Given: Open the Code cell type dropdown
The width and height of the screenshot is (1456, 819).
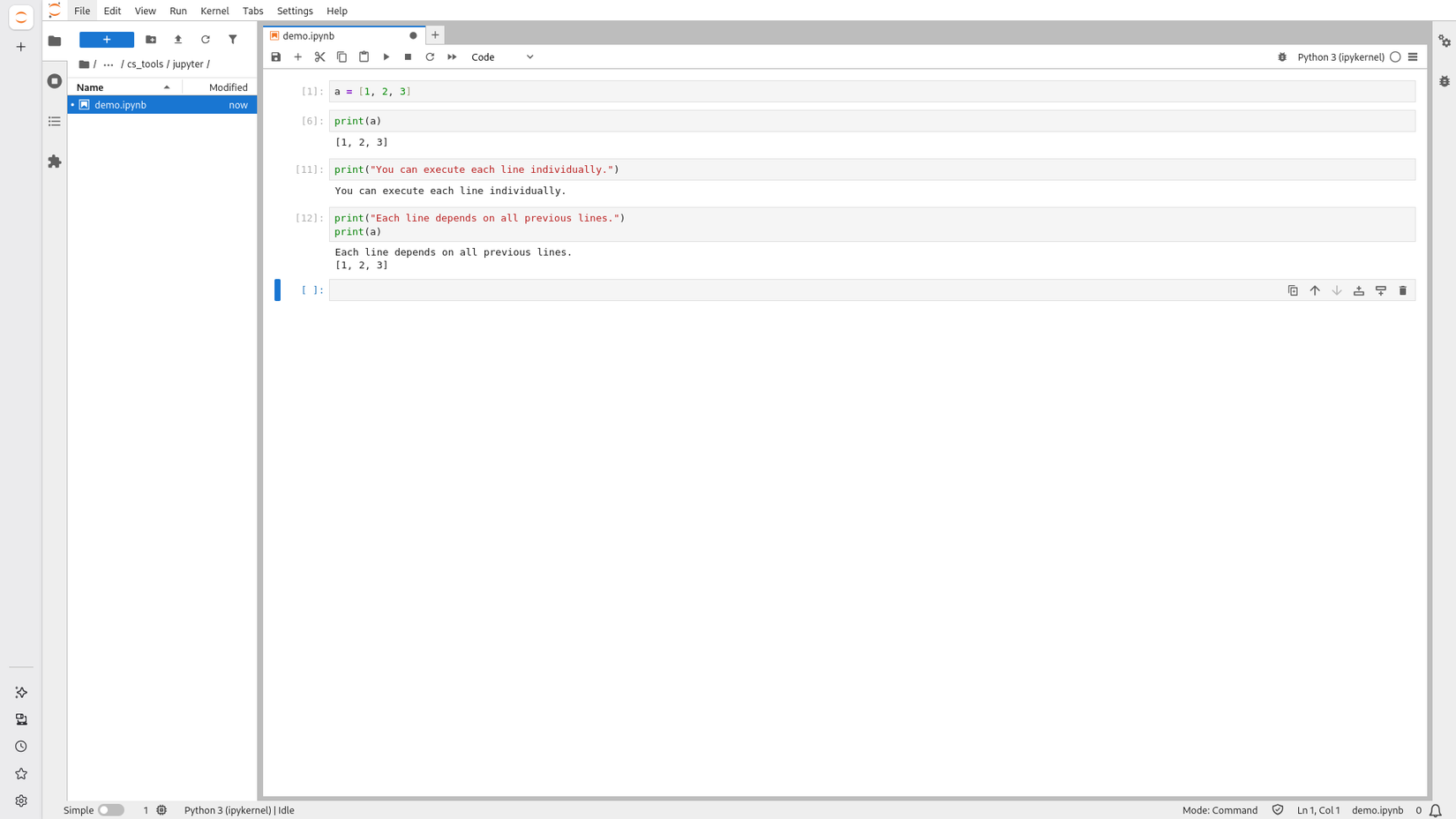Looking at the screenshot, I should click(x=503, y=56).
